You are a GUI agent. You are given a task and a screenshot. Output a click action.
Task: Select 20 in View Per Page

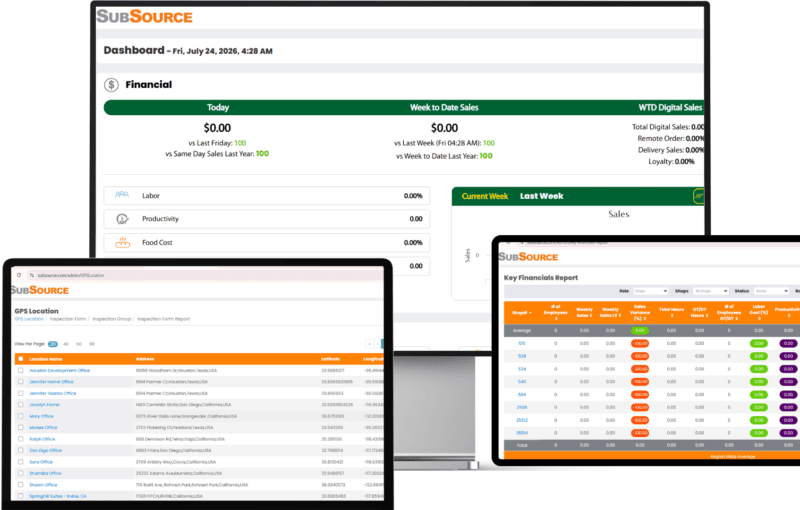tap(53, 344)
